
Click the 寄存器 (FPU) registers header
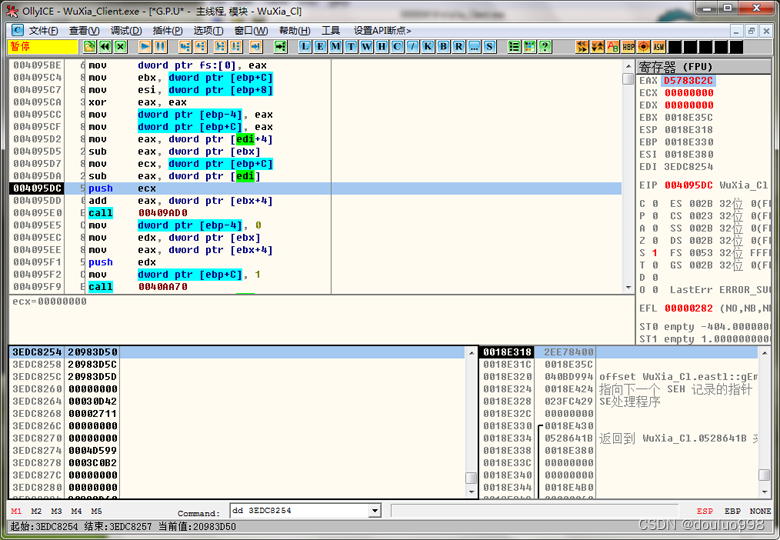pos(703,67)
